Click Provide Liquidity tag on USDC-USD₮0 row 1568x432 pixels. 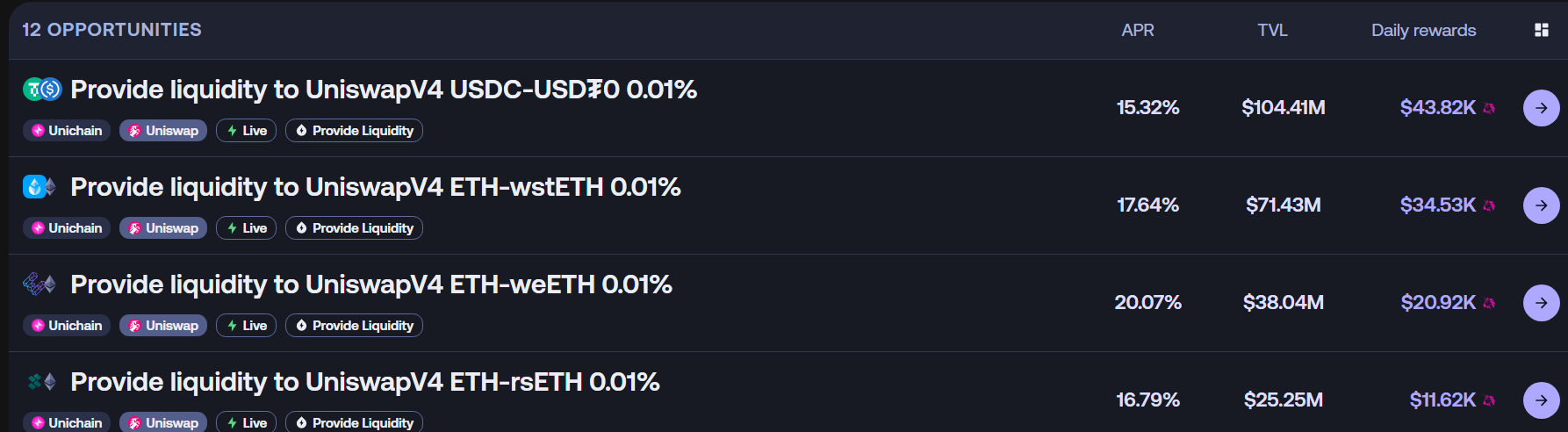354,131
